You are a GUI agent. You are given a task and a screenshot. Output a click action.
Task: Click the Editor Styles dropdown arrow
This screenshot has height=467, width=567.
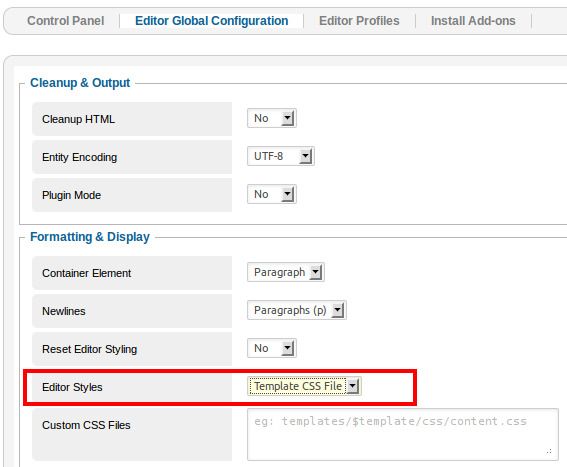(x=352, y=386)
